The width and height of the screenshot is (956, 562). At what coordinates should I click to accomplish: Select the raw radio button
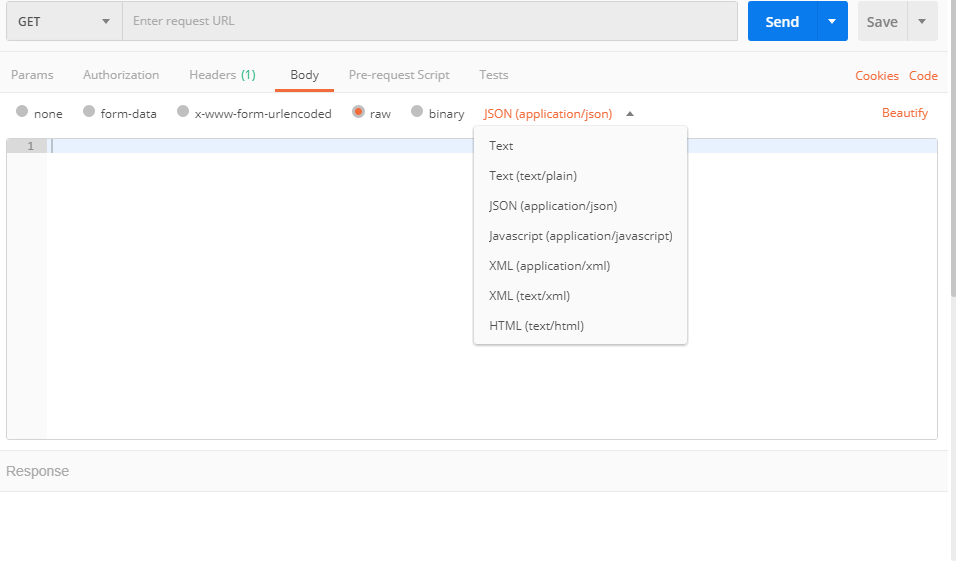tap(358, 112)
